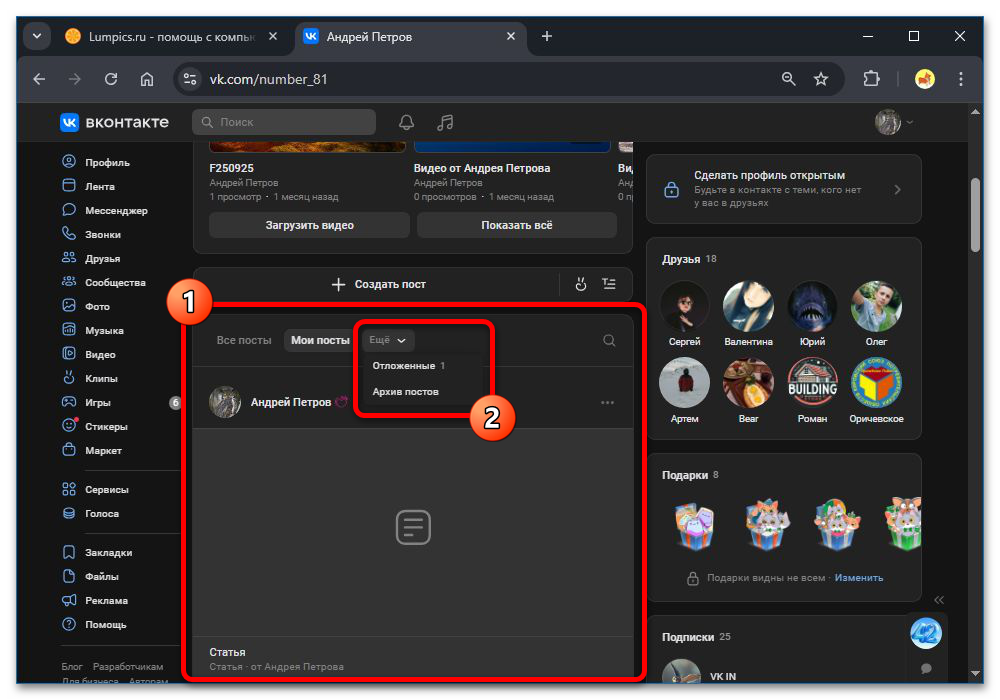Go to browser home page

click(x=147, y=79)
